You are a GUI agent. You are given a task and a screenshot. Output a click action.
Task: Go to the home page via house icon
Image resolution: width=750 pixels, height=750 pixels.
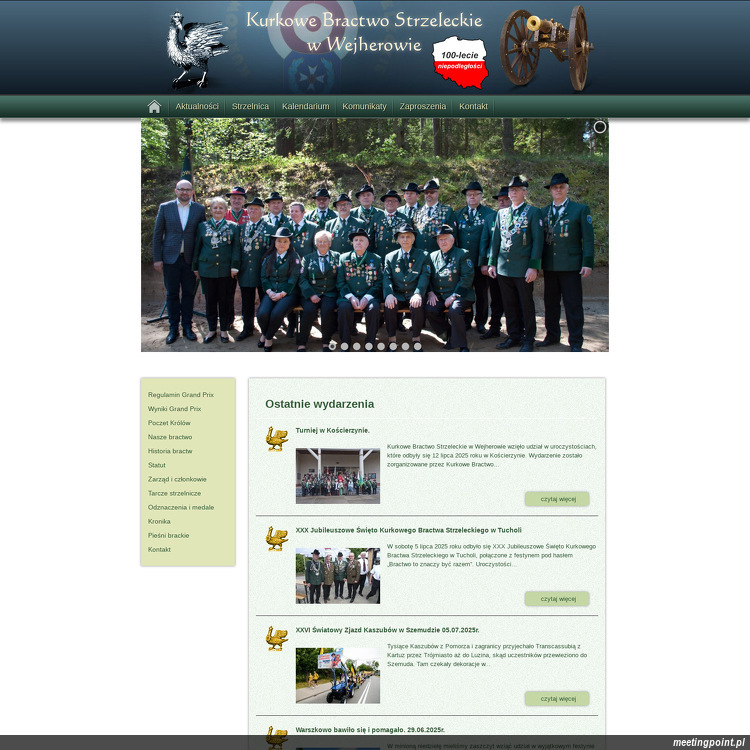pyautogui.click(x=154, y=106)
